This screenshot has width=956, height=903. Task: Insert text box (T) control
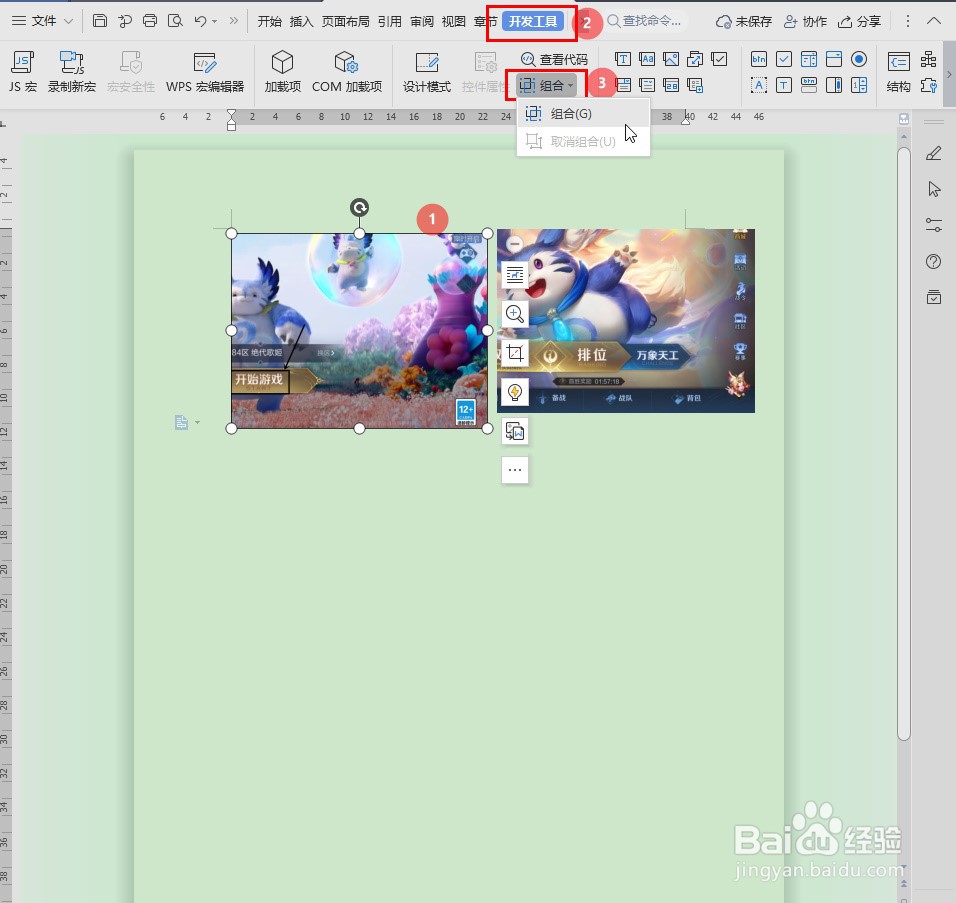(x=784, y=85)
